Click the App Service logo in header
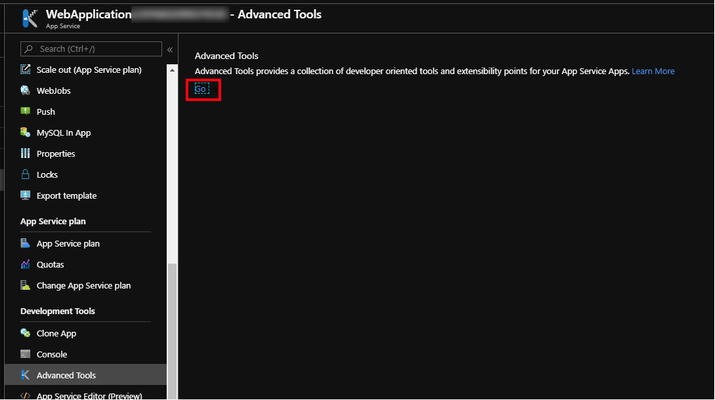The height and width of the screenshot is (400, 715). point(30,18)
